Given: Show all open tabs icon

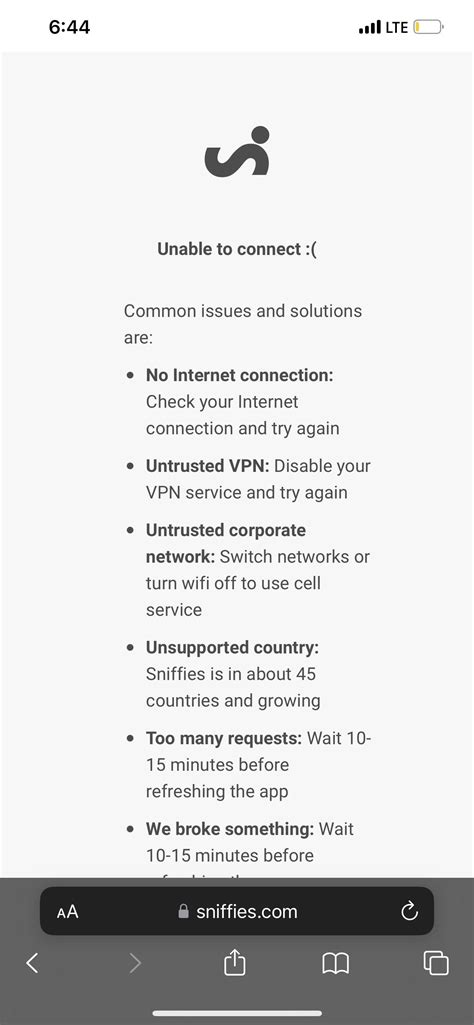Looking at the screenshot, I should [x=436, y=963].
